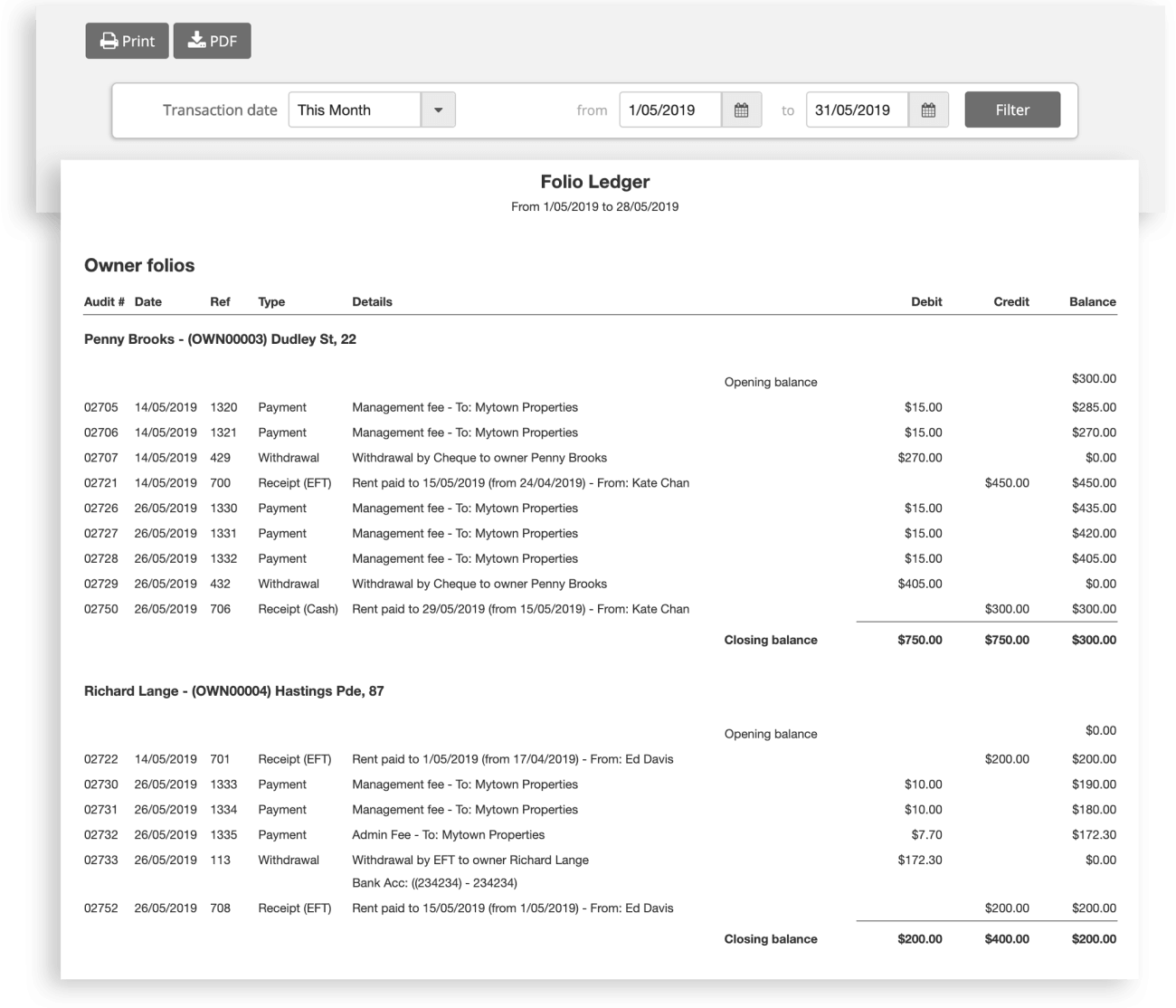Click the to date field 31/05/2019
The image size is (1176, 1008).
(856, 110)
